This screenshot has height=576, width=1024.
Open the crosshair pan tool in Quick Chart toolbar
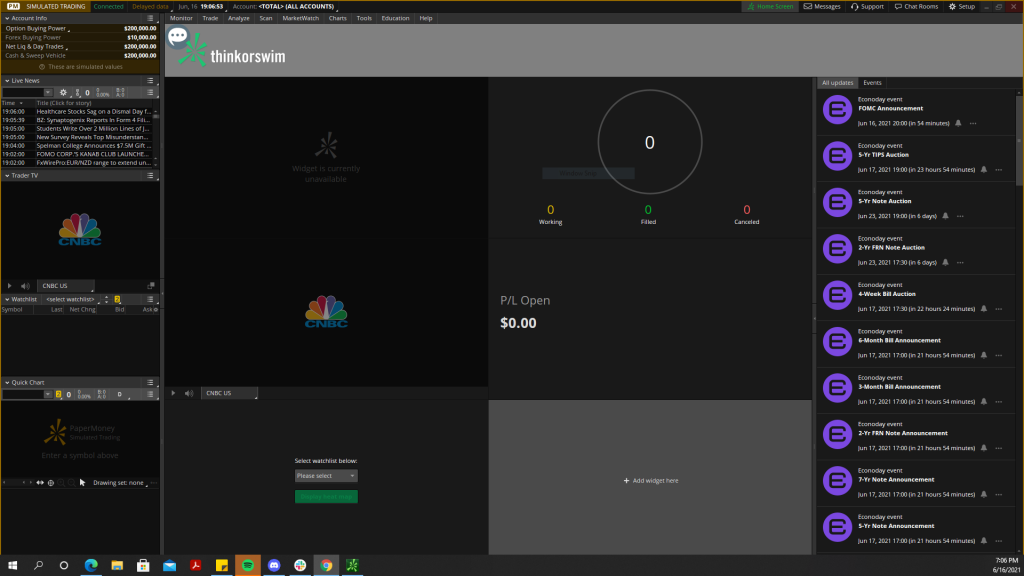(50, 483)
